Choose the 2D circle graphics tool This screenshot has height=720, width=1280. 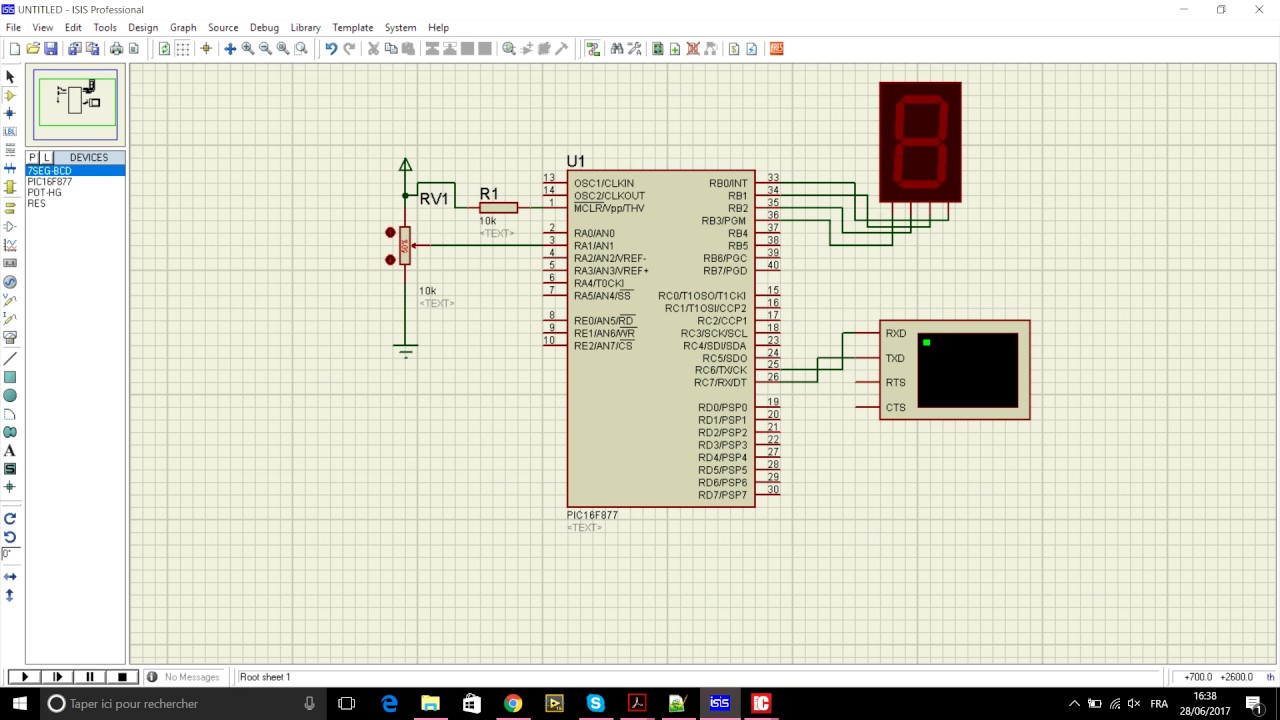(10, 395)
